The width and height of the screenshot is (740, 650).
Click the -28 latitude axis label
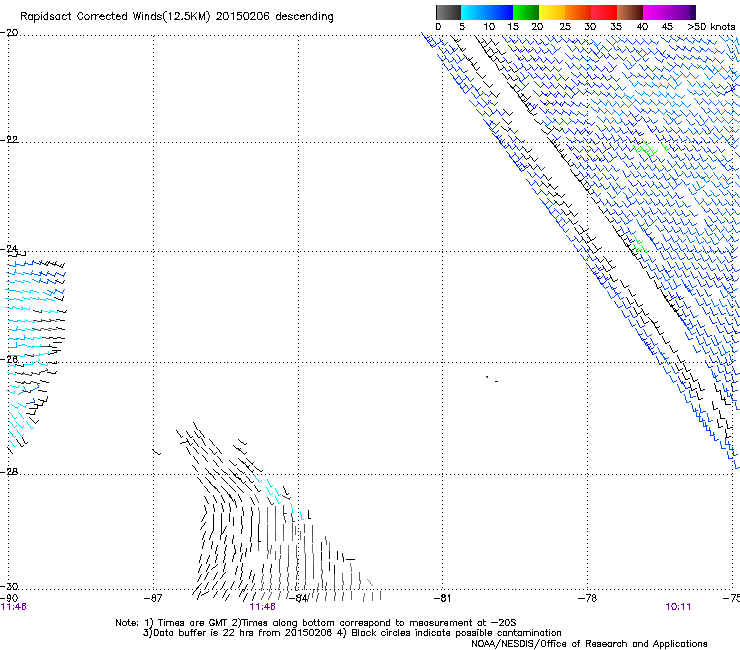coord(9,472)
